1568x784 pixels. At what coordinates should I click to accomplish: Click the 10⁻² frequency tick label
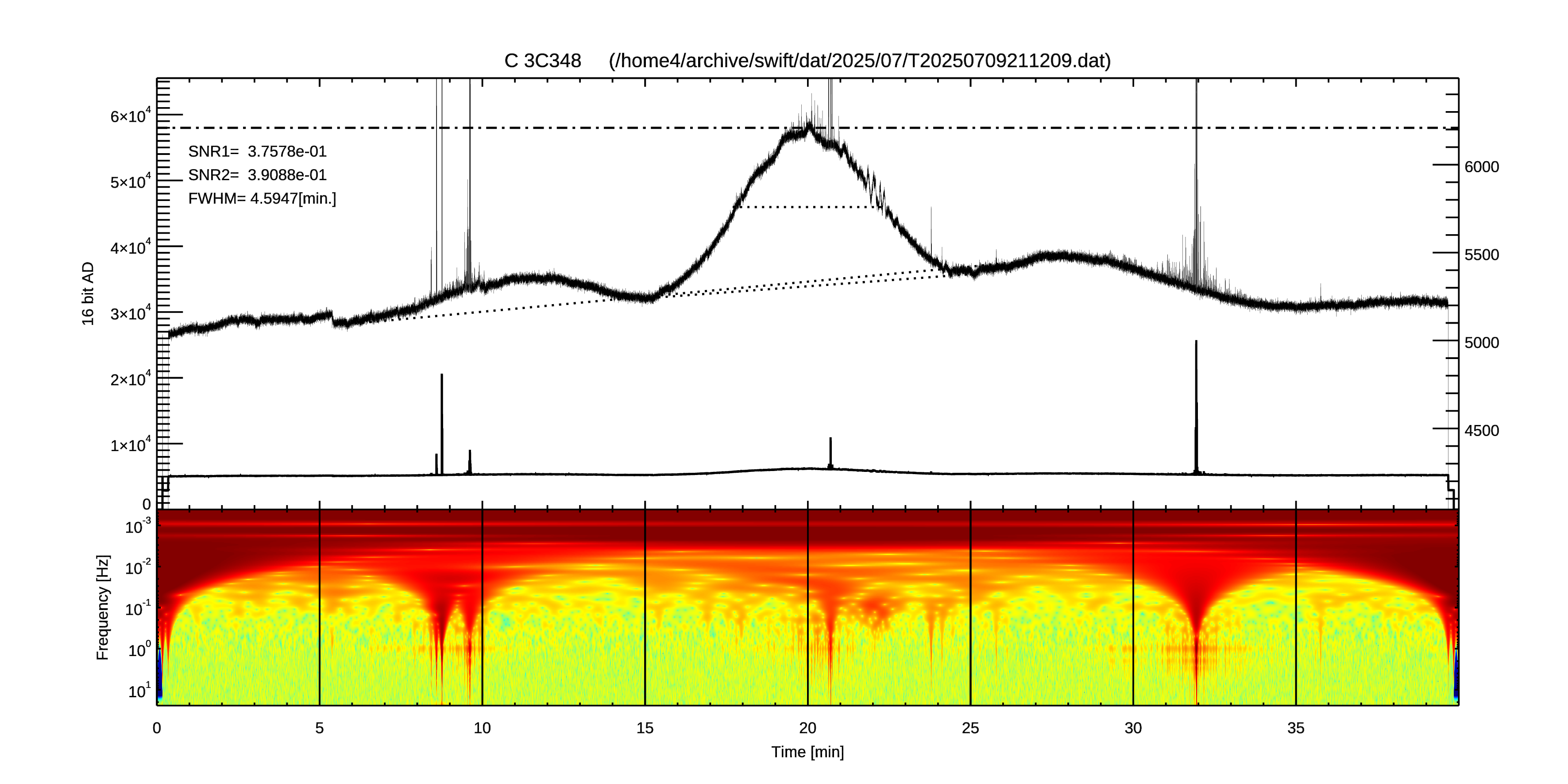(139, 568)
